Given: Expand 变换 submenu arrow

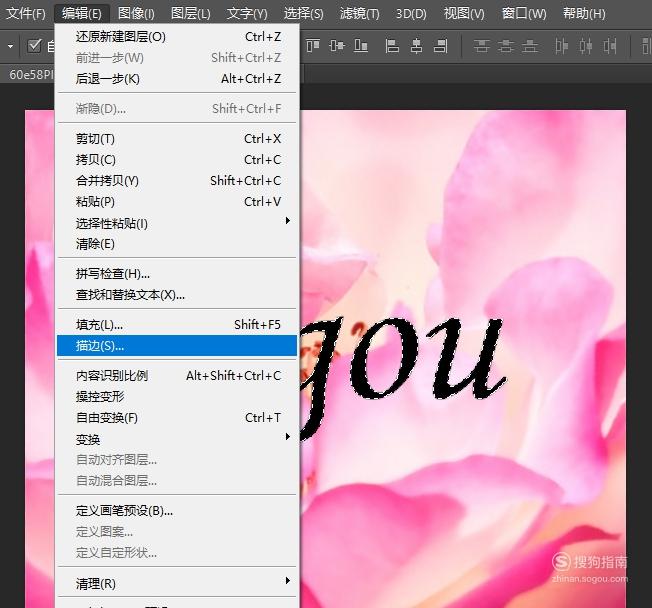Looking at the screenshot, I should coord(287,437).
